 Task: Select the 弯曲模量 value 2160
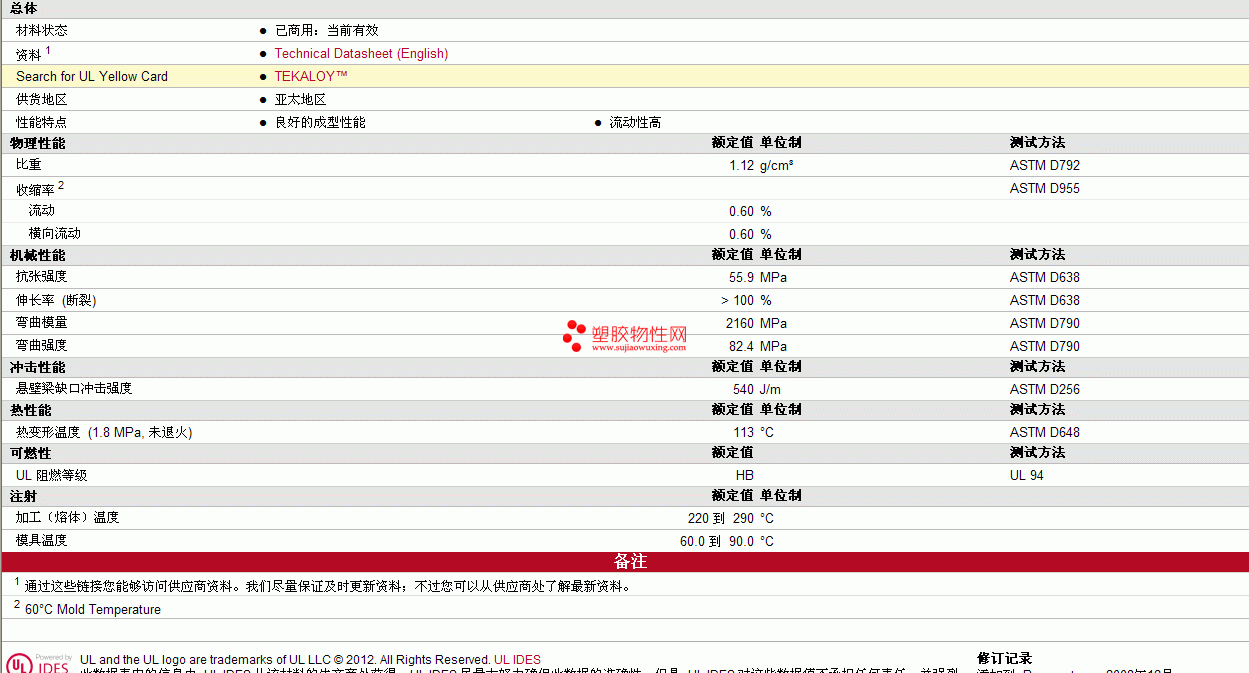click(740, 324)
